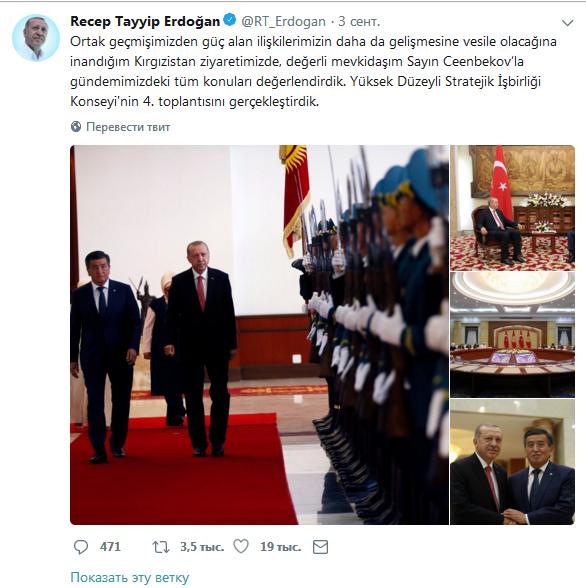Screen dimensions: 586x588
Task: Click the 19 тыс. likes count
Action: [x=280, y=547]
